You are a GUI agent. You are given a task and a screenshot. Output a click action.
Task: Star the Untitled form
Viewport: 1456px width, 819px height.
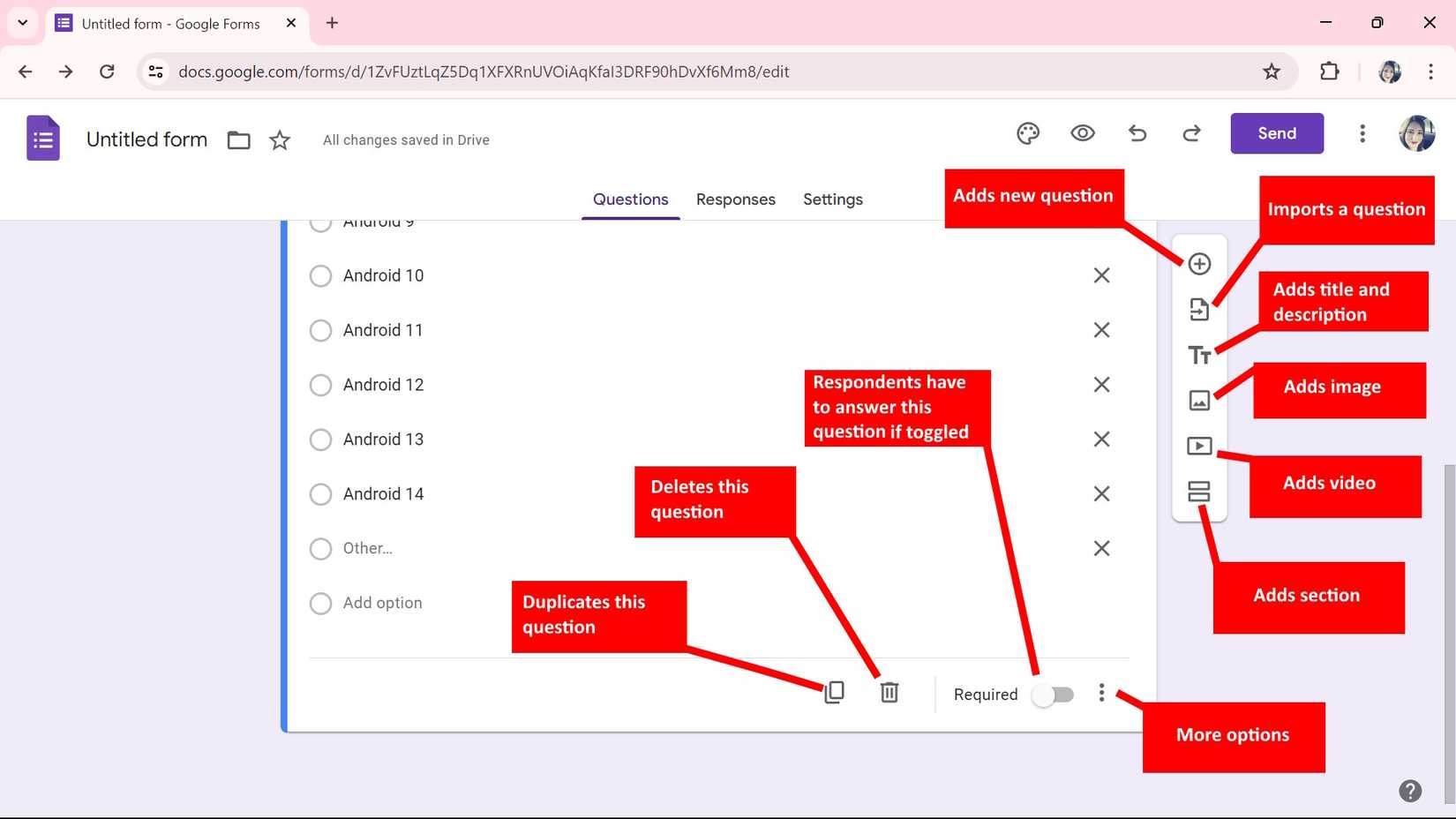tap(280, 139)
